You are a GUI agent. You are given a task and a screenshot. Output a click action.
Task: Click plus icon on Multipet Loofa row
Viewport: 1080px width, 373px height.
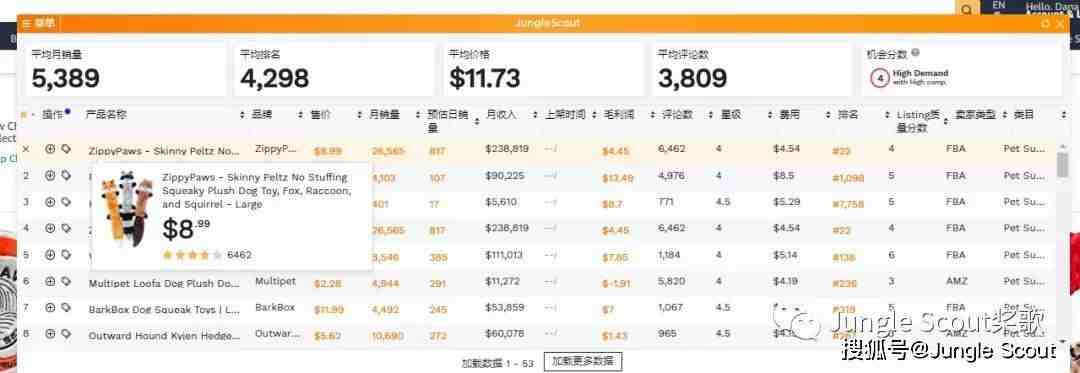(50, 281)
